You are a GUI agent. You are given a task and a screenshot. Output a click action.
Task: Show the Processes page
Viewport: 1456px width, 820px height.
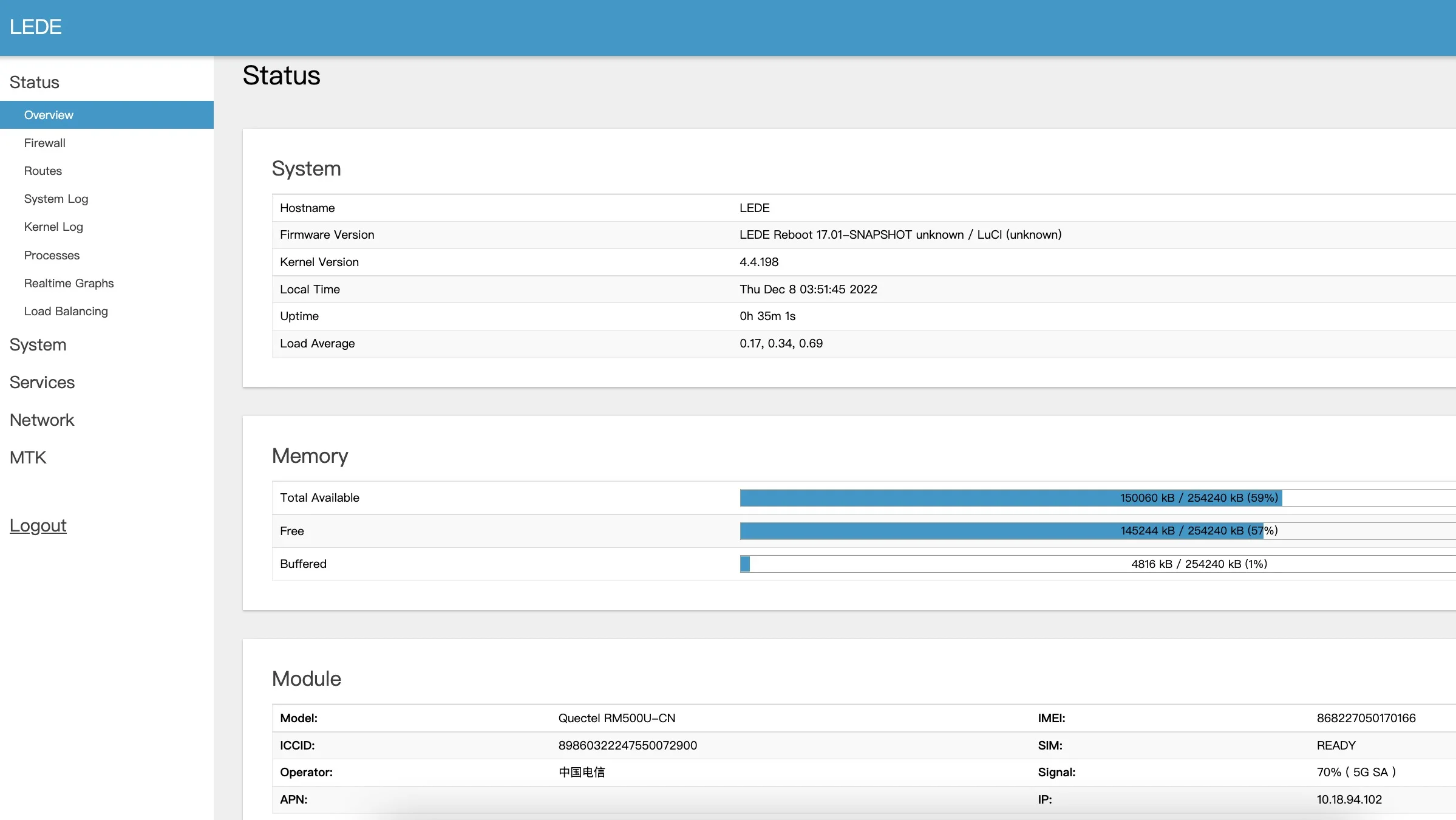pos(52,255)
